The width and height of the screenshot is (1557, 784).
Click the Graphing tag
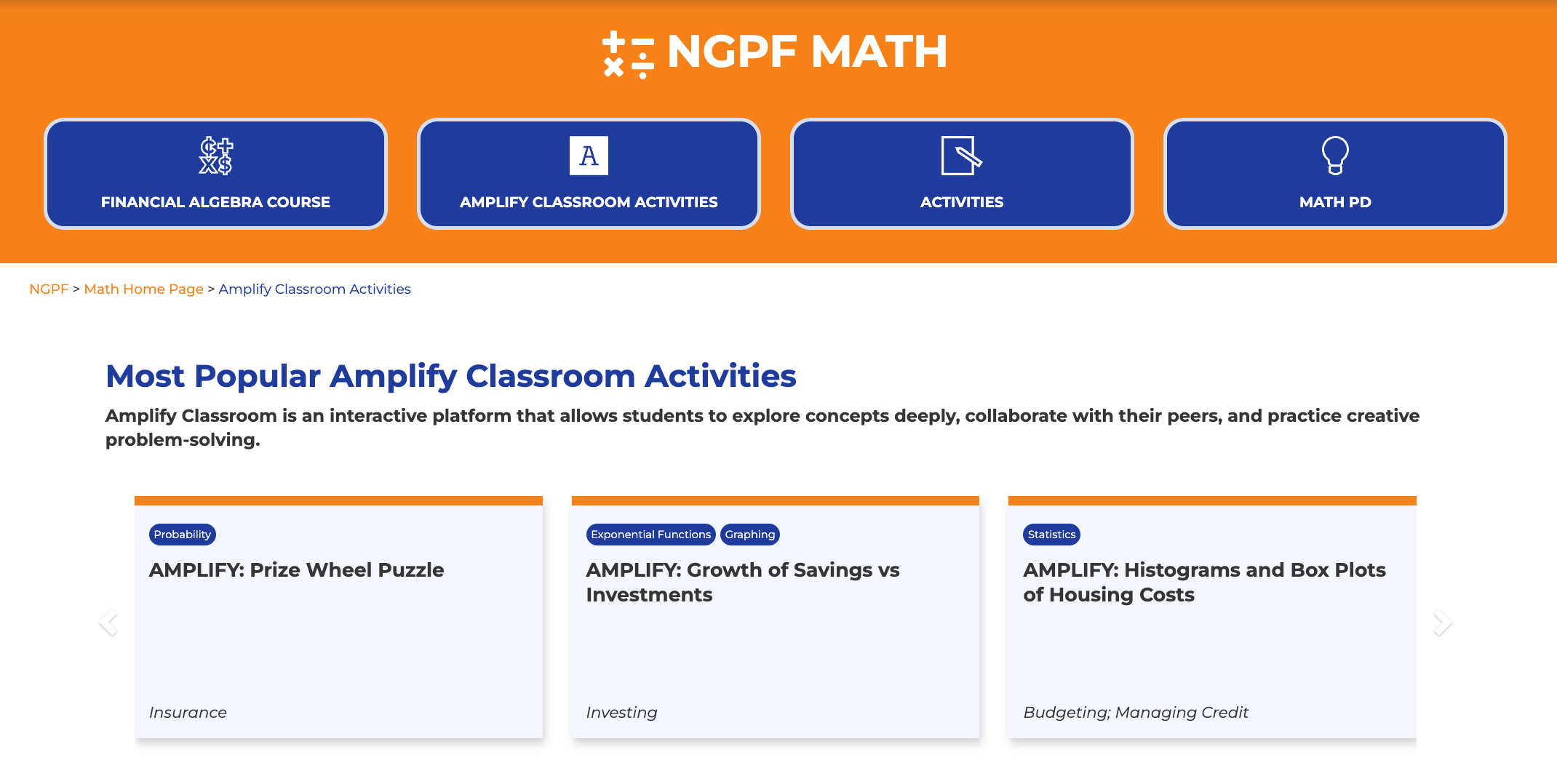[x=749, y=535]
